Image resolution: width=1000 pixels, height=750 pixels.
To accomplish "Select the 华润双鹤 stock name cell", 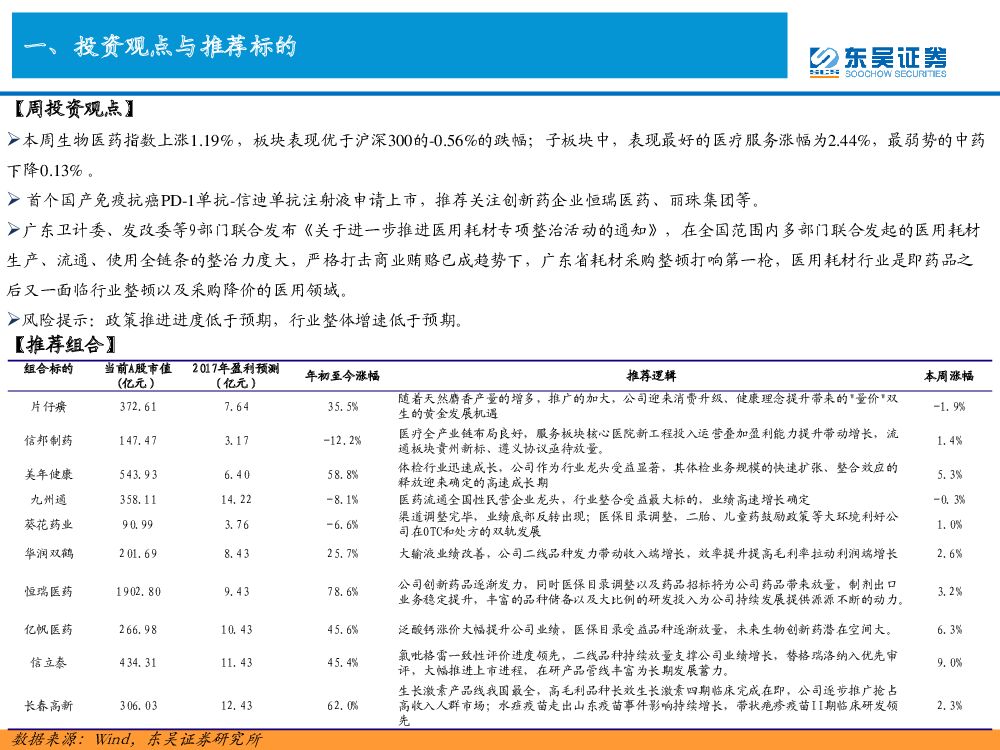I will (48, 554).
